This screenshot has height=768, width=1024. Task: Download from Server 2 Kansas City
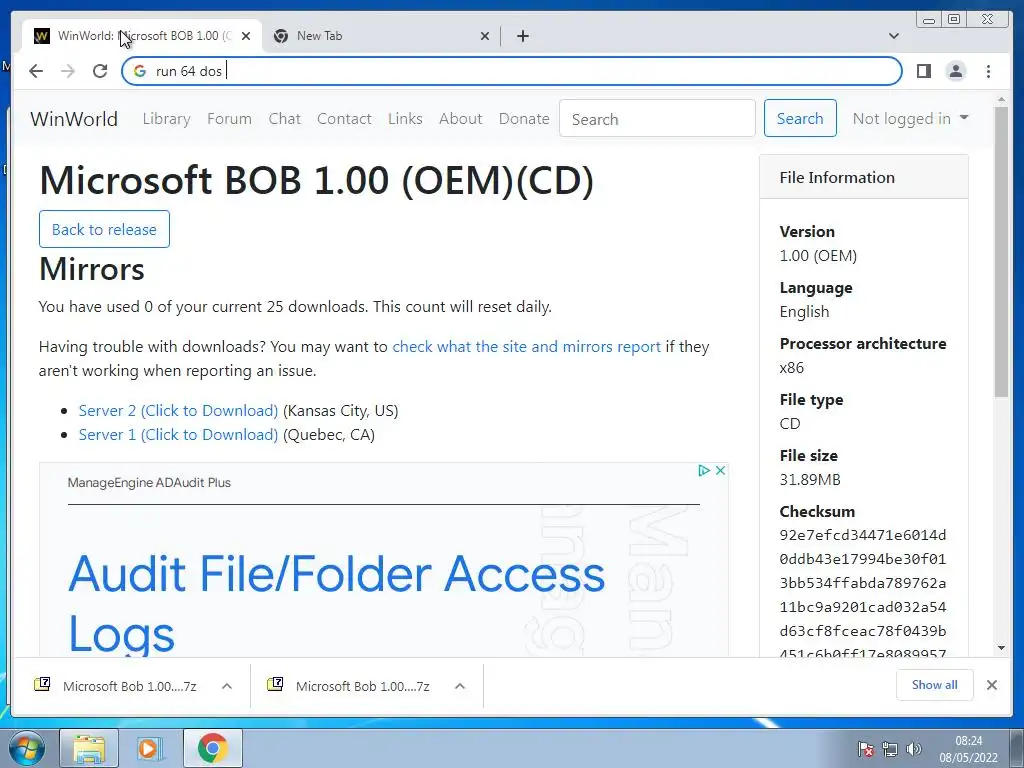coord(178,411)
